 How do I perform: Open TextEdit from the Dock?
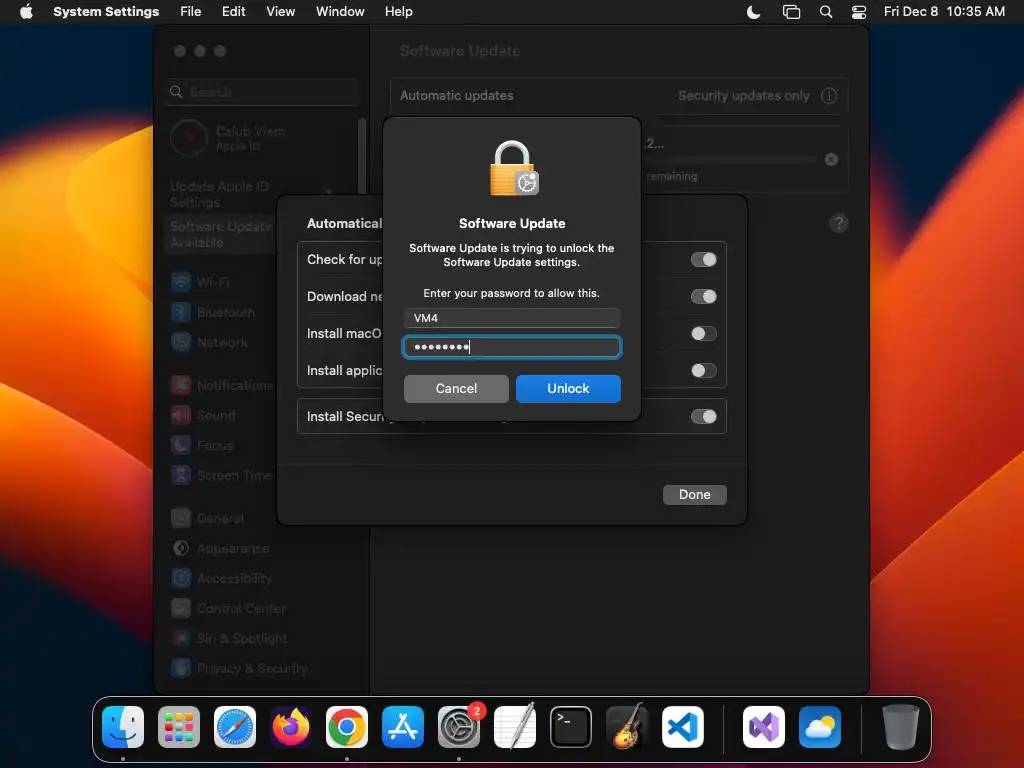[x=515, y=727]
